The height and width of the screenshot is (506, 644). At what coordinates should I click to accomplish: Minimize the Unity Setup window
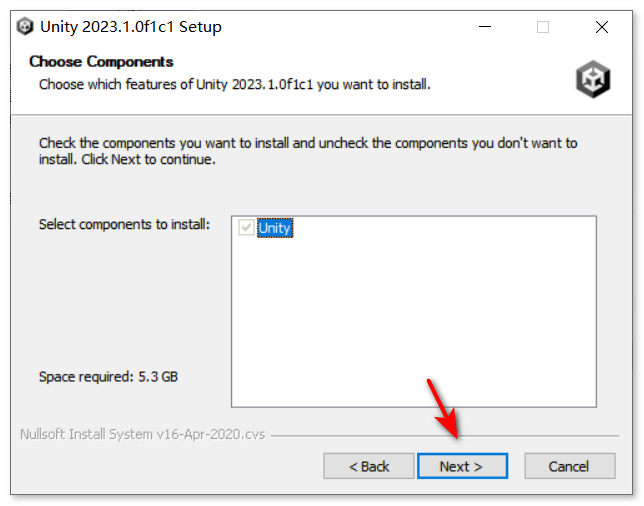[x=485, y=27]
